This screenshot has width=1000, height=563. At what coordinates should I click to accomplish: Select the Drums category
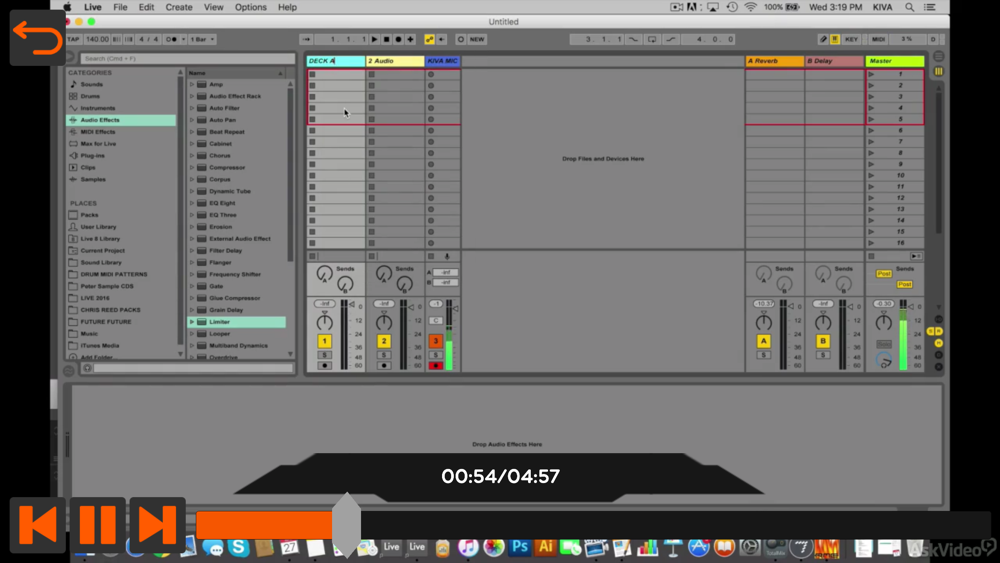click(90, 96)
